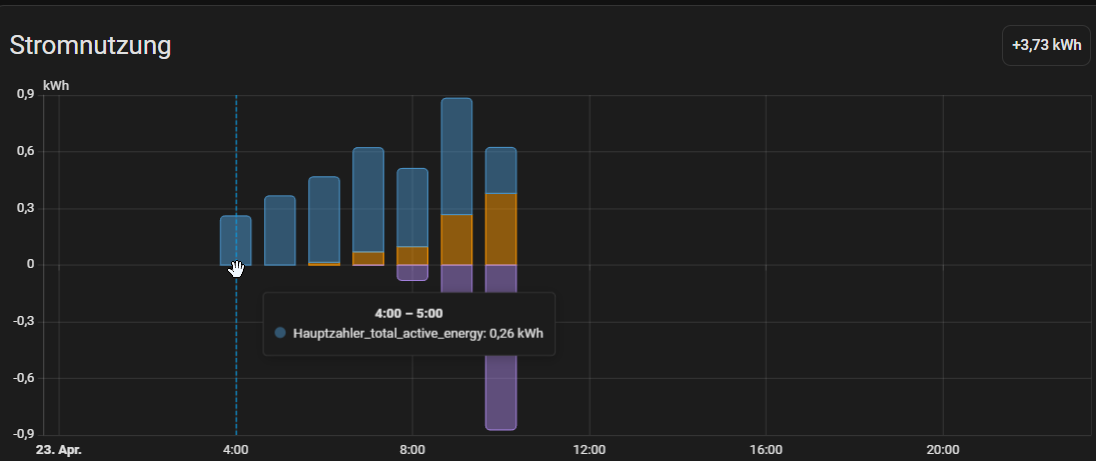Click the blue bar for 5:00
The image size is (1096, 461).
click(x=280, y=230)
